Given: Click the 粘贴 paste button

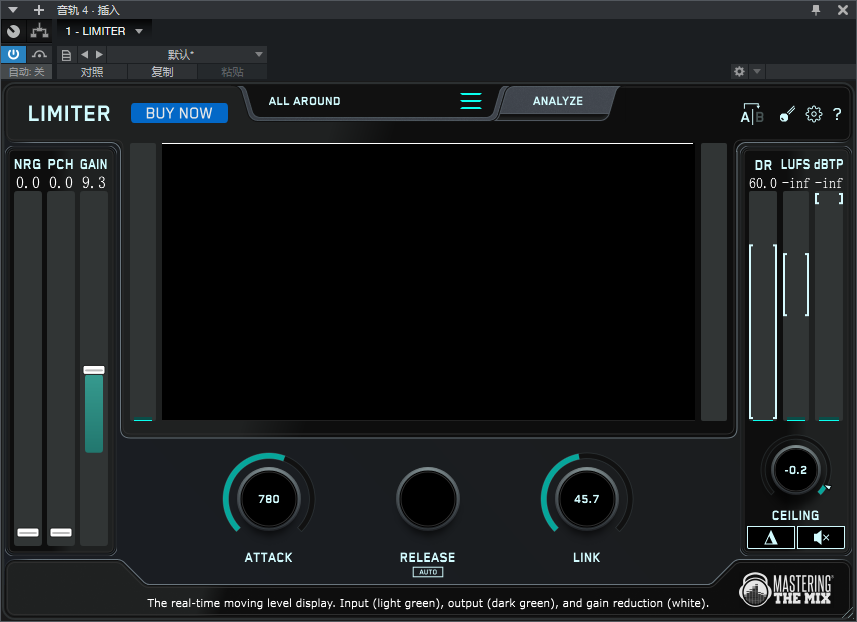Looking at the screenshot, I should point(232,72).
